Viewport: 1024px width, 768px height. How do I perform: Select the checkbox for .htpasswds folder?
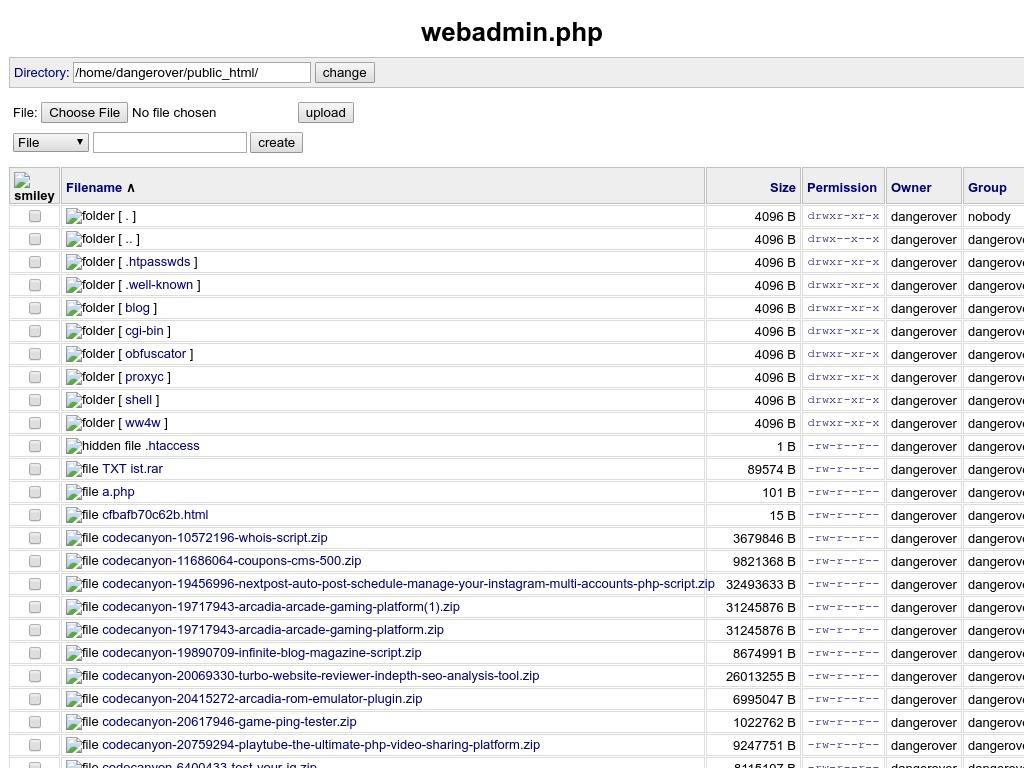coord(35,262)
